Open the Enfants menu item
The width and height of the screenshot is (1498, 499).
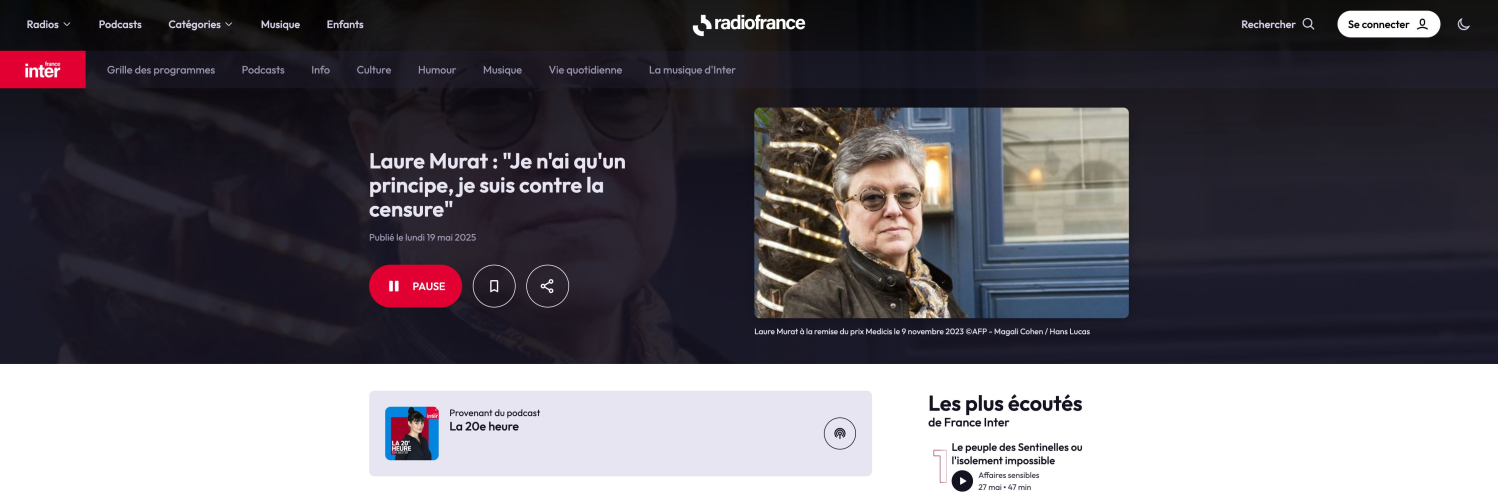coord(345,24)
